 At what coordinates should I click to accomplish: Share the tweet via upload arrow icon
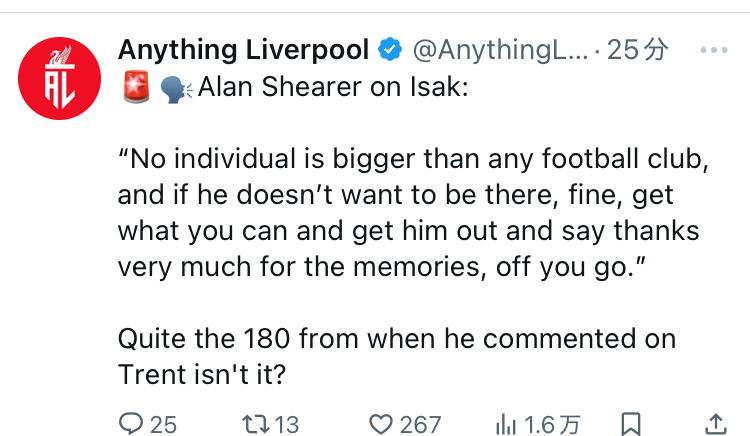(716, 424)
